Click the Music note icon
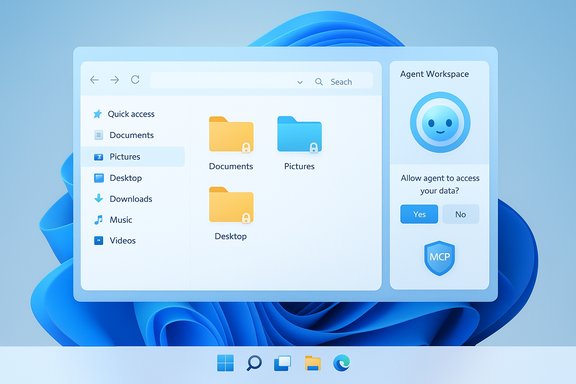 coord(98,220)
